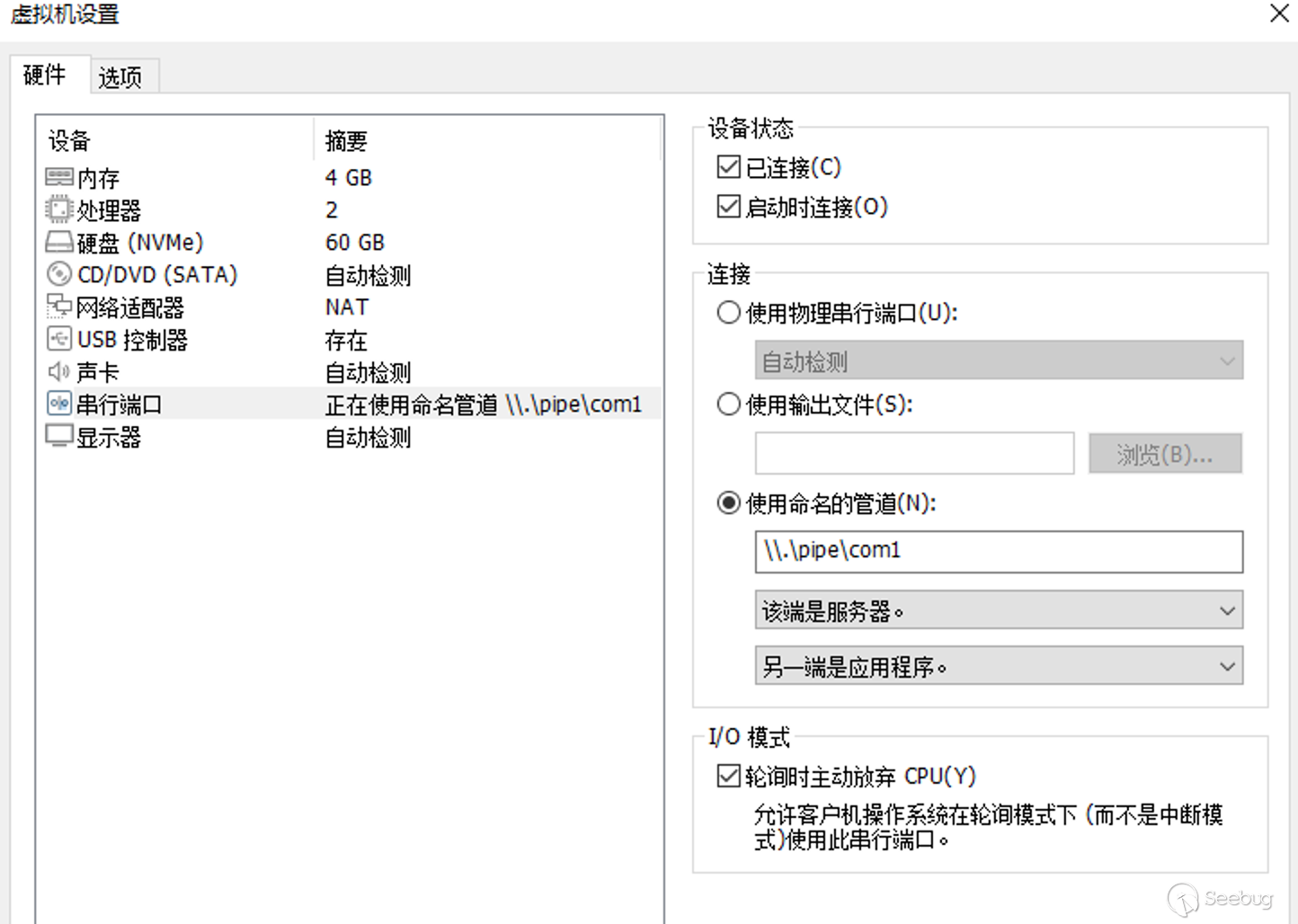Select the 显示器 row label
The image size is (1298, 924).
(x=109, y=437)
